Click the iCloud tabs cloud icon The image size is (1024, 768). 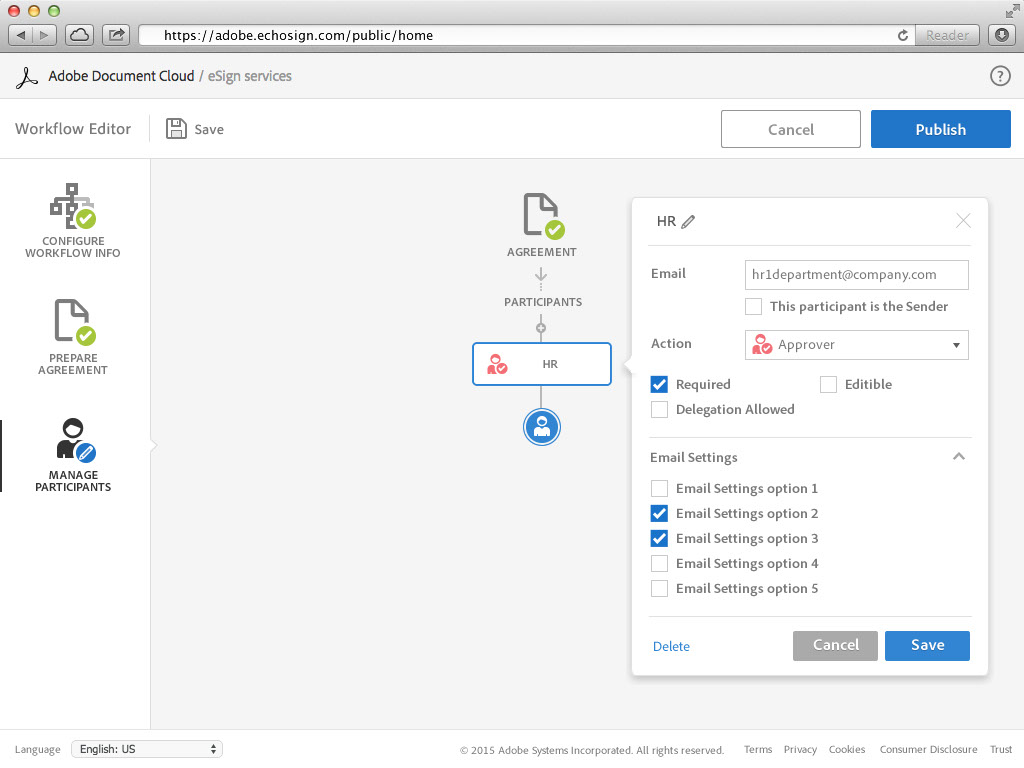tap(80, 35)
